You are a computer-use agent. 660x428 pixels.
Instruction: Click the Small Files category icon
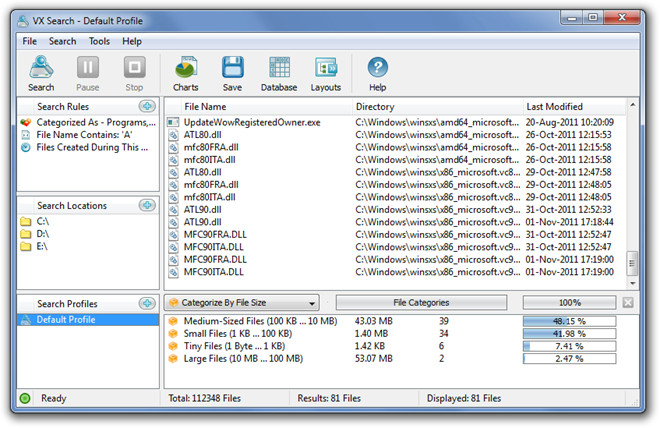point(173,334)
